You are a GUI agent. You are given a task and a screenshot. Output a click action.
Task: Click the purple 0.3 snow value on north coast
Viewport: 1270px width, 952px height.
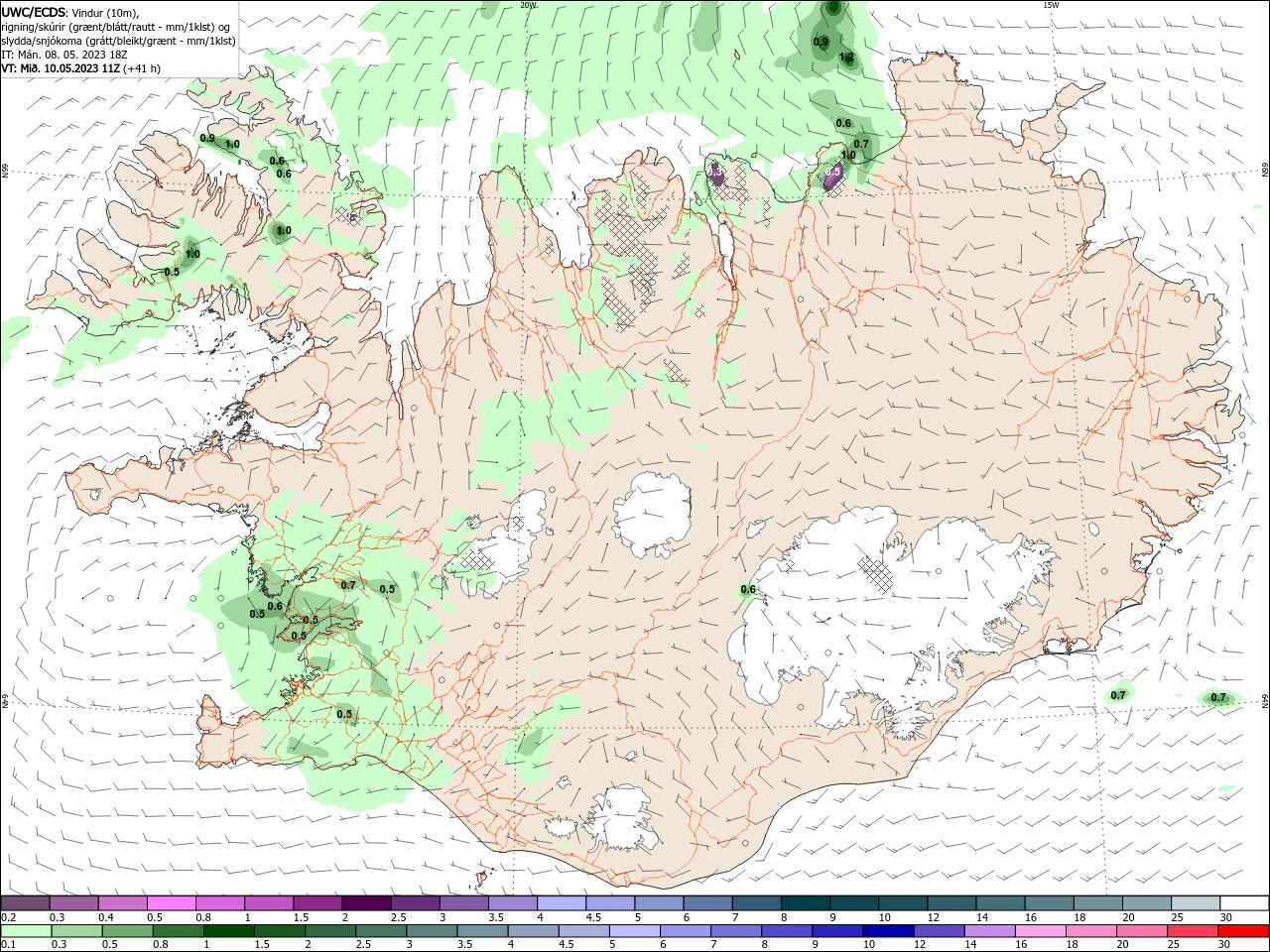pos(716,173)
